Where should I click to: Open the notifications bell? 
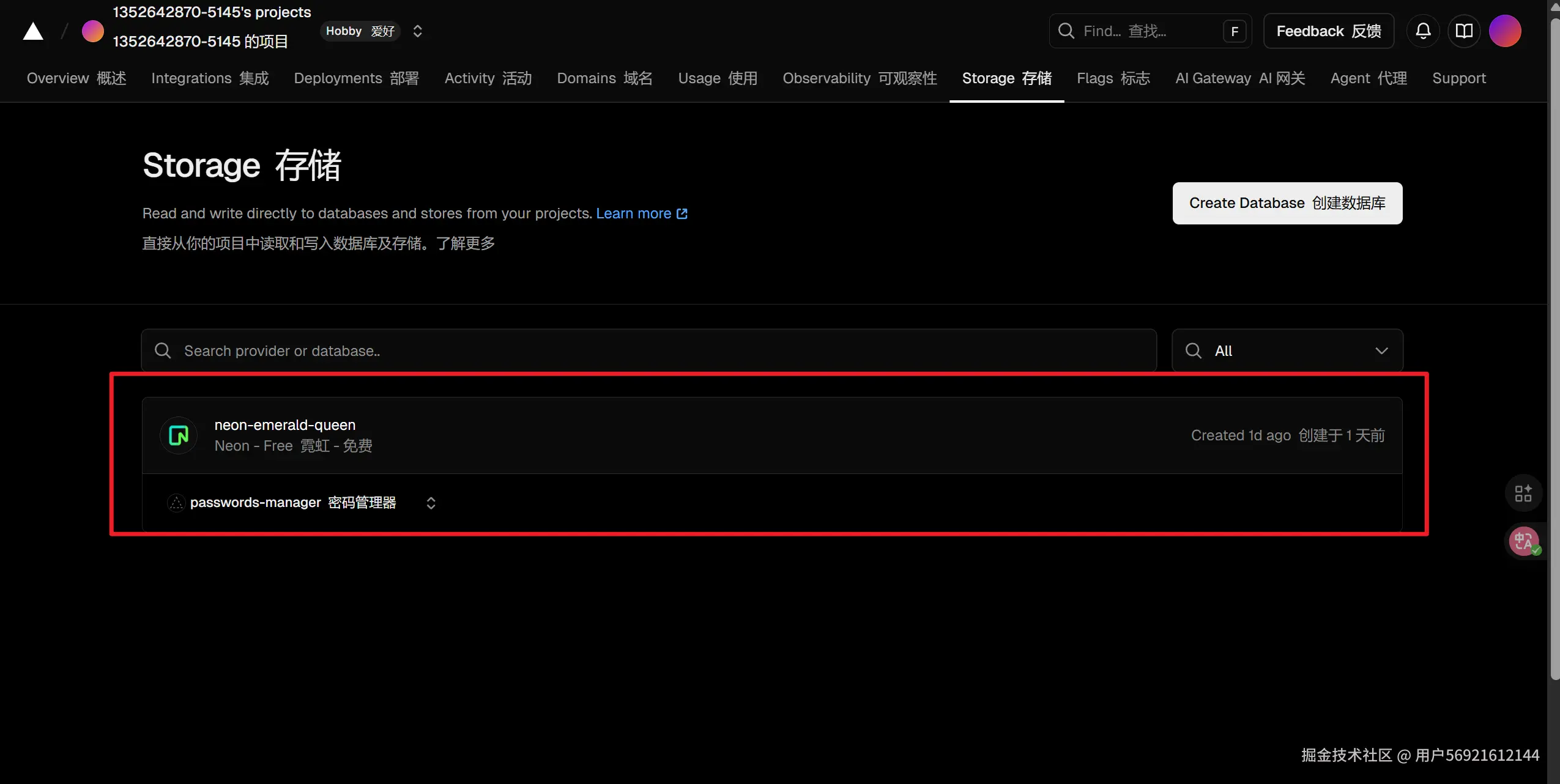1423,31
